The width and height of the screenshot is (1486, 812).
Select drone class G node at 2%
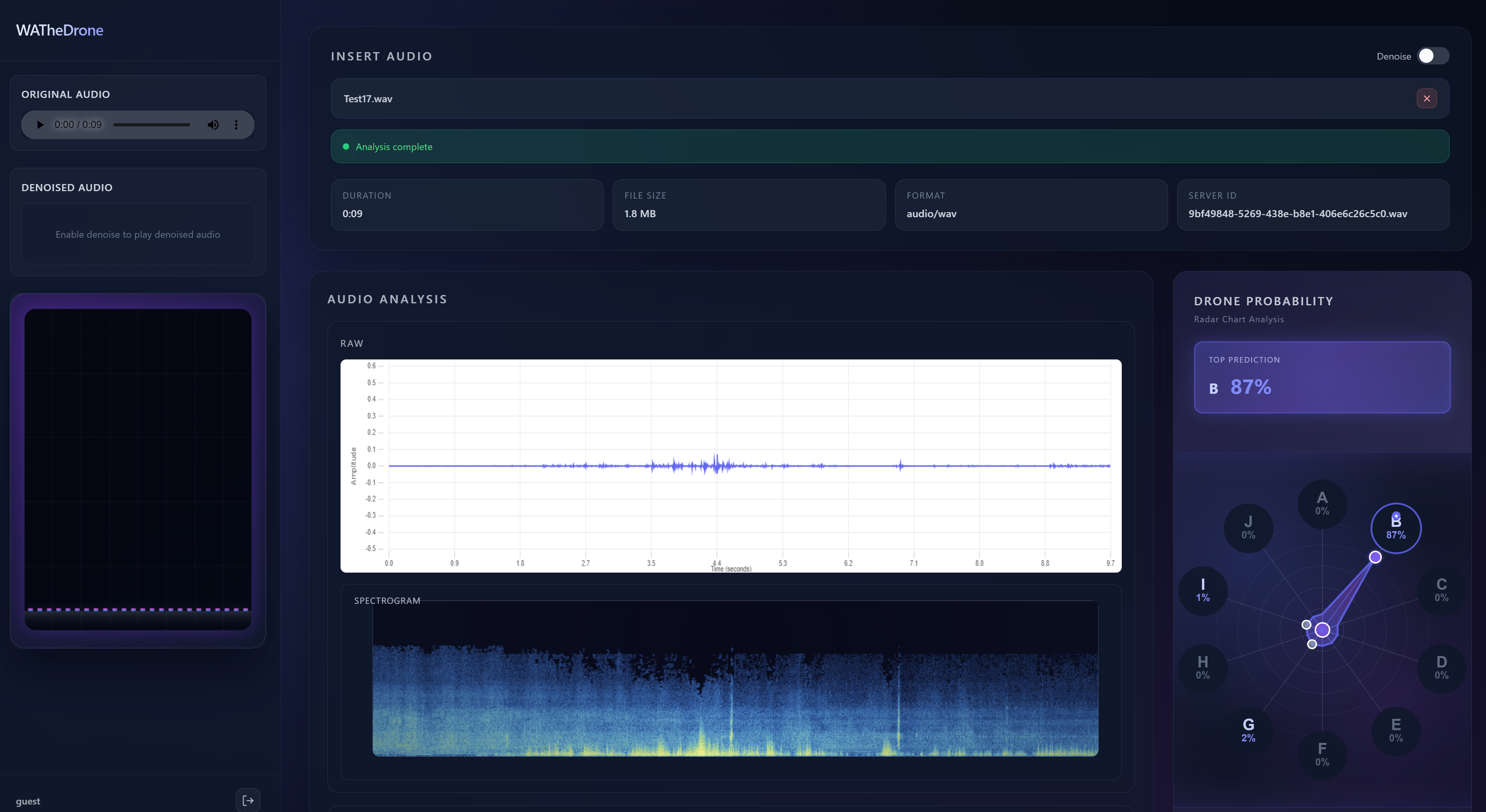pos(1248,730)
